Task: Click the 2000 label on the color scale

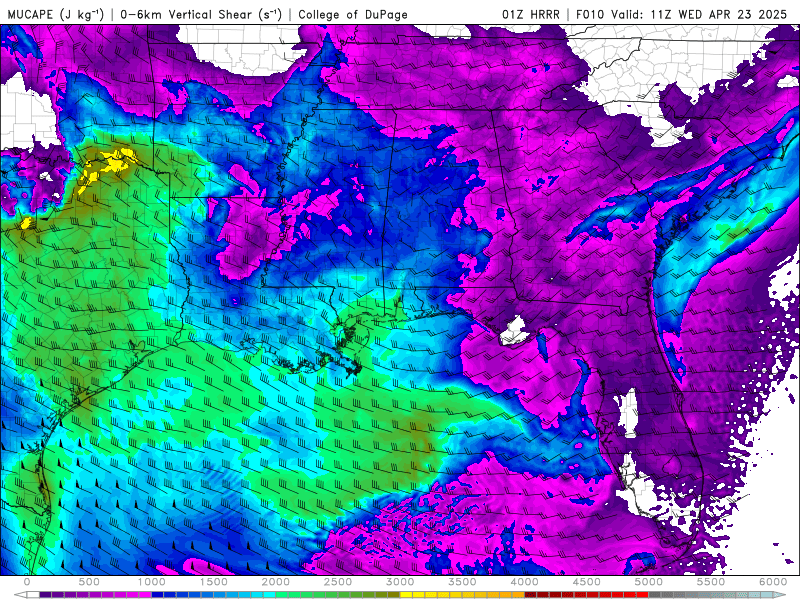Action: pos(276,582)
